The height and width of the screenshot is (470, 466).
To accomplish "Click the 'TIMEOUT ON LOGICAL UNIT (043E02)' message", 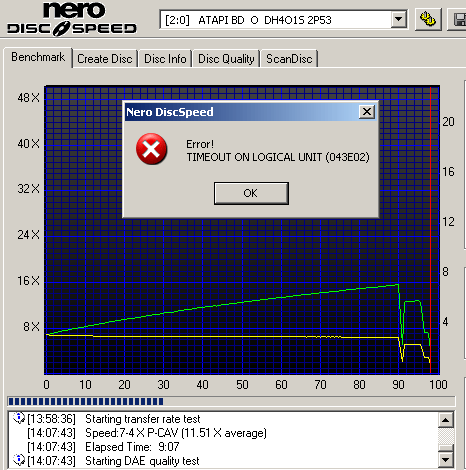I will click(278, 157).
